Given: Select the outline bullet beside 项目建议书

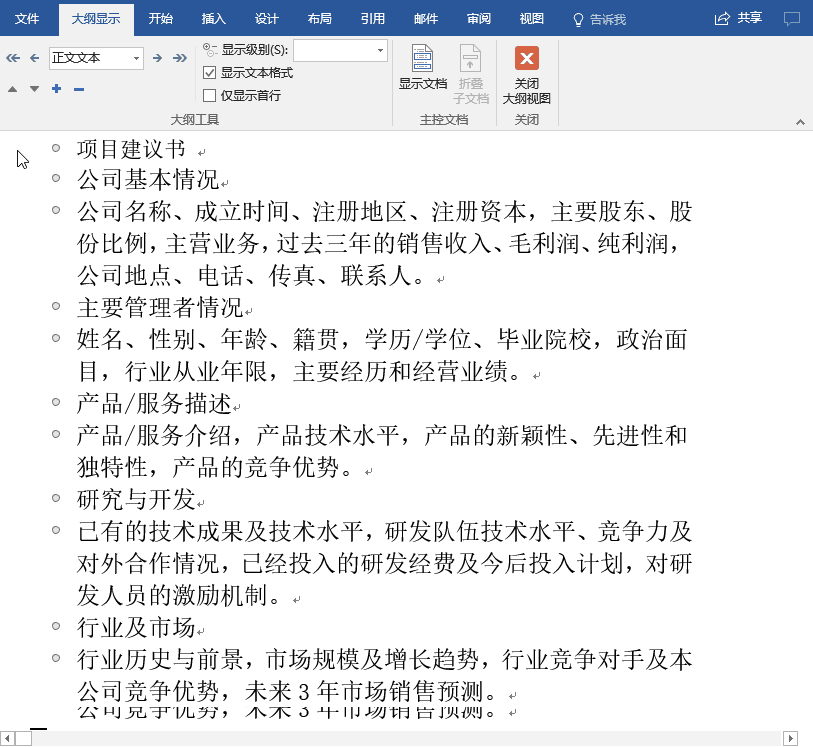Looking at the screenshot, I should [x=57, y=150].
